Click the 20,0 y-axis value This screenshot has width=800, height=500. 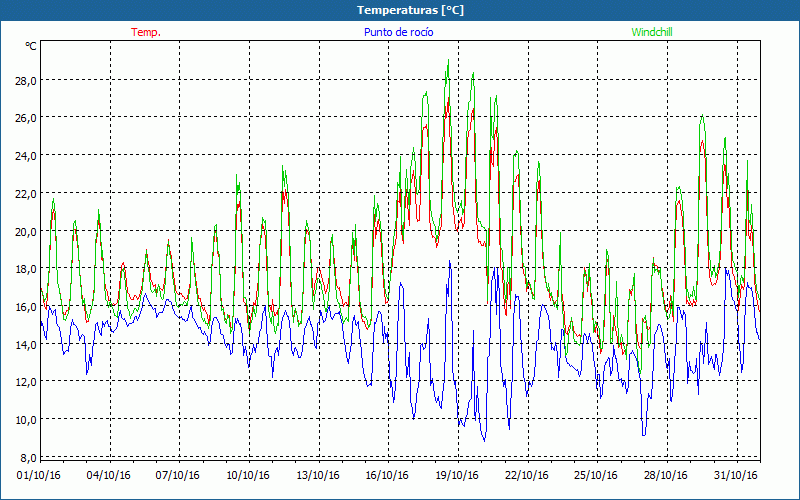25,231
